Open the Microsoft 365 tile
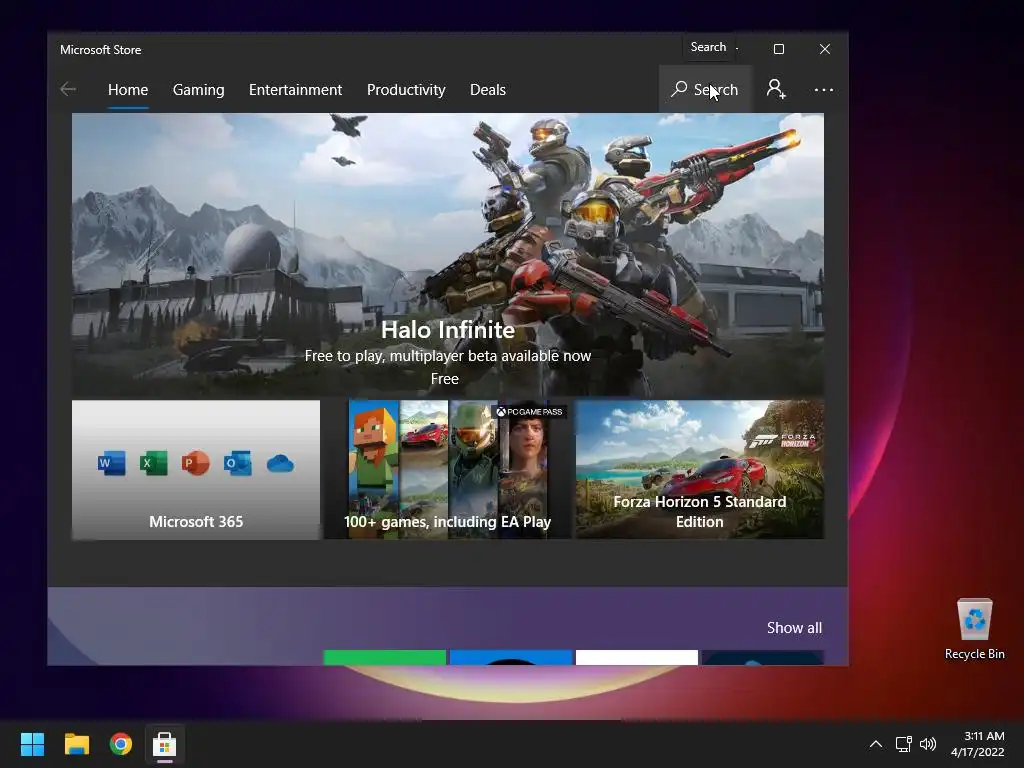Image resolution: width=1024 pixels, height=768 pixels. (196, 470)
